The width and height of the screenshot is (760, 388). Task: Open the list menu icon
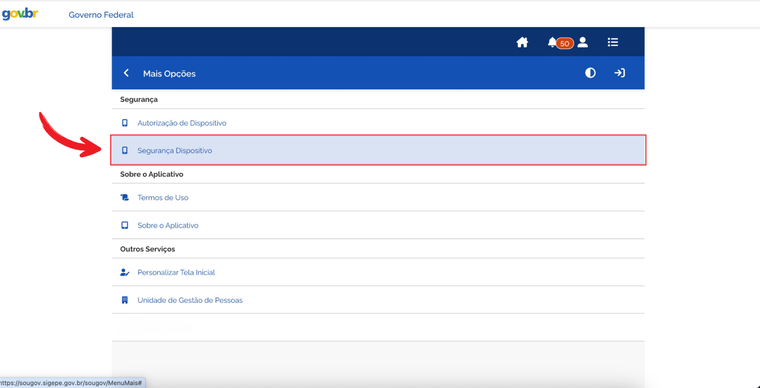(613, 43)
